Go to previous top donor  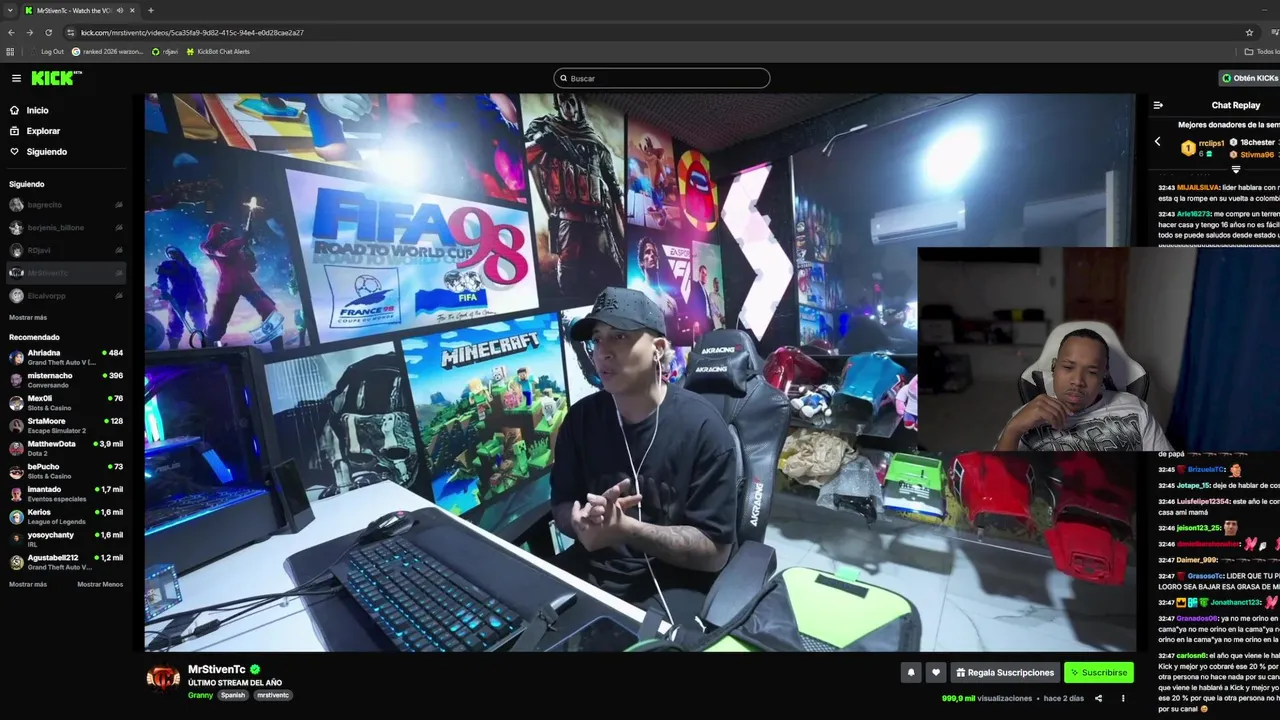click(1158, 142)
